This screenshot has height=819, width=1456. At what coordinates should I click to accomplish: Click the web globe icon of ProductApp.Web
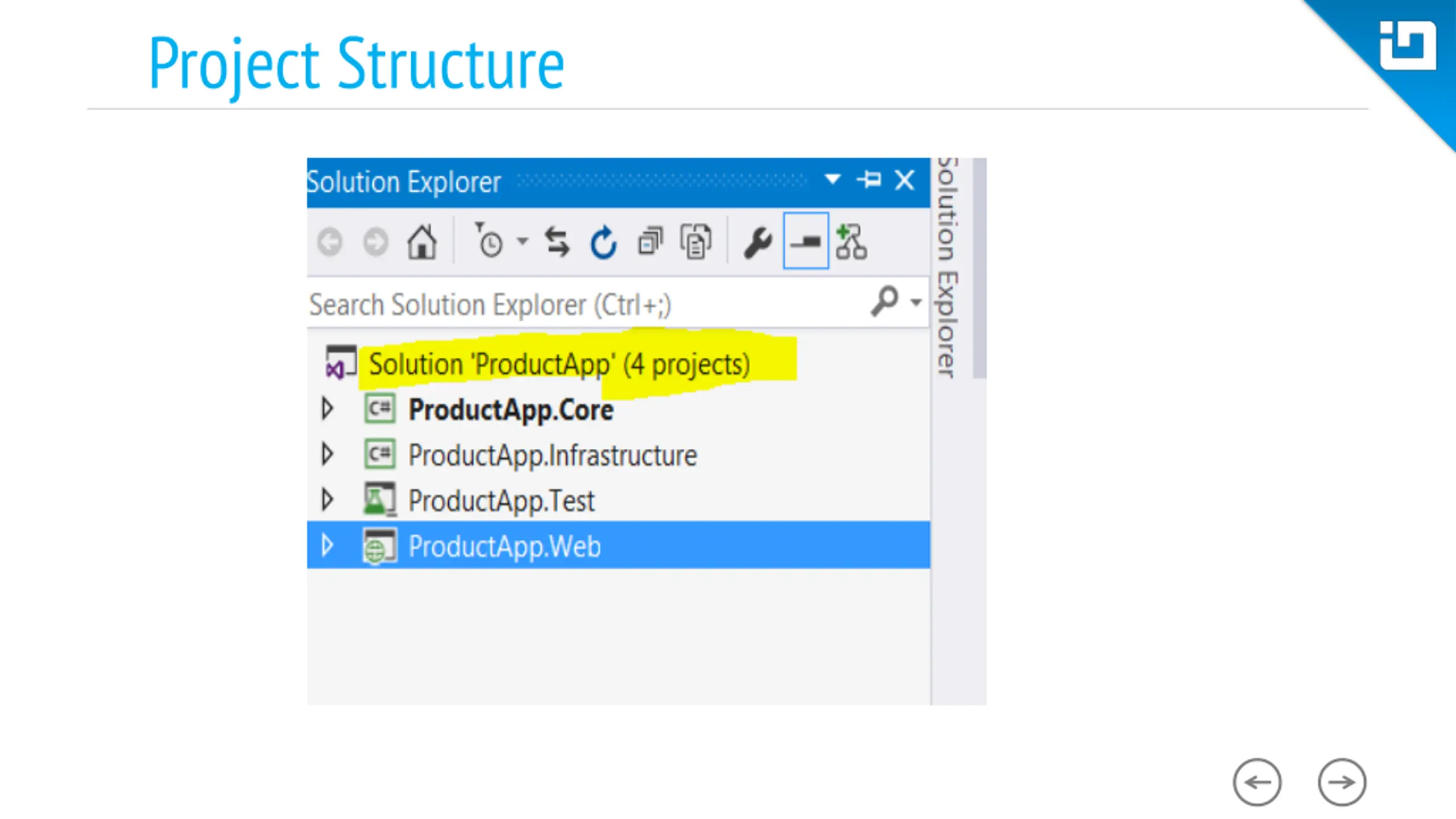pyautogui.click(x=379, y=545)
